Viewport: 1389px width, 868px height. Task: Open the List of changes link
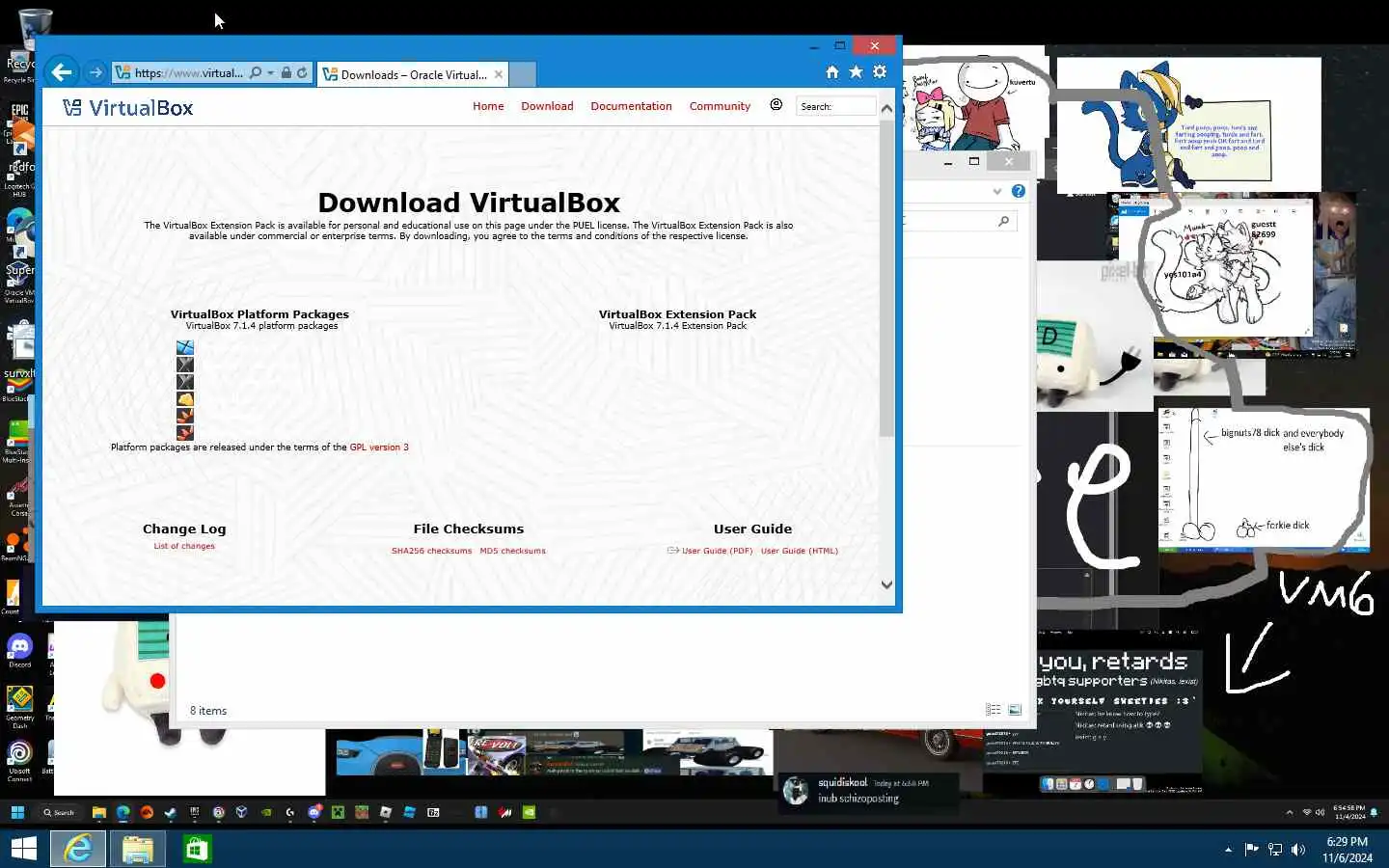tap(184, 546)
